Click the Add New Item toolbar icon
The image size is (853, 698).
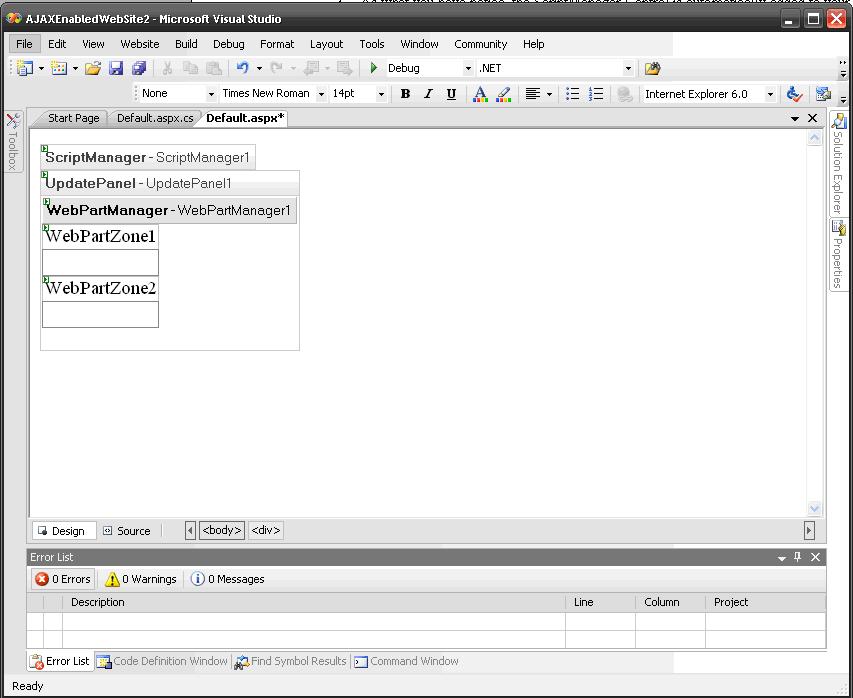(x=59, y=68)
